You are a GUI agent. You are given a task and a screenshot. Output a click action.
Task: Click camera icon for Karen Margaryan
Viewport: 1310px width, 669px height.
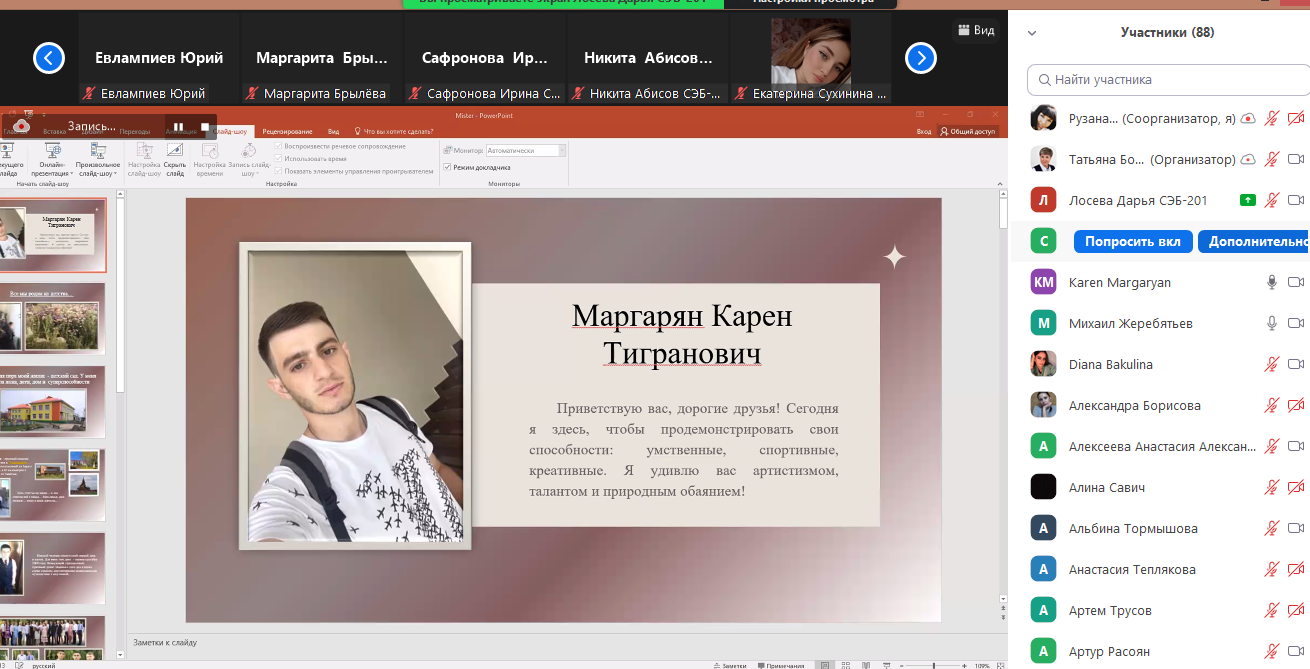click(x=1296, y=282)
